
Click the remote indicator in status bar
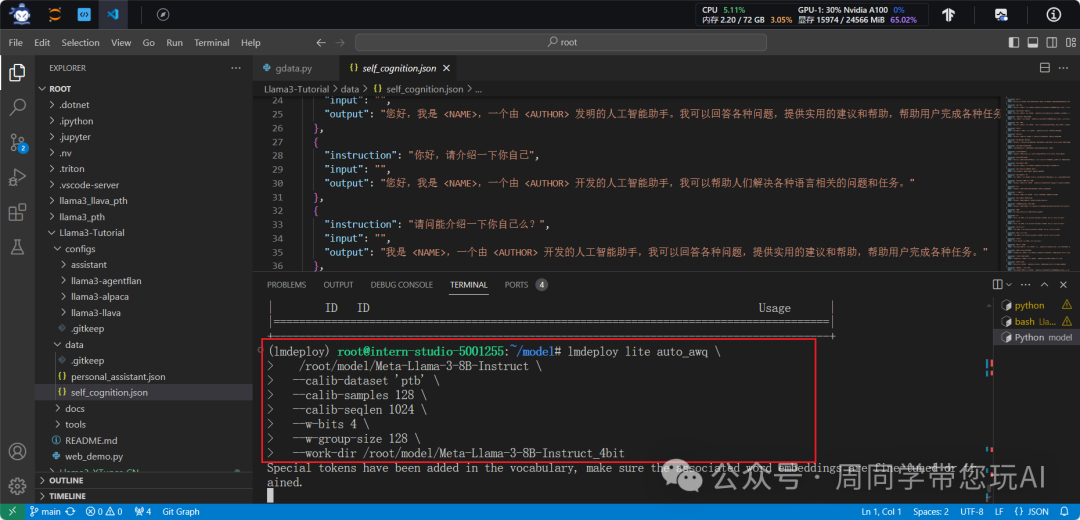click(x=12, y=512)
